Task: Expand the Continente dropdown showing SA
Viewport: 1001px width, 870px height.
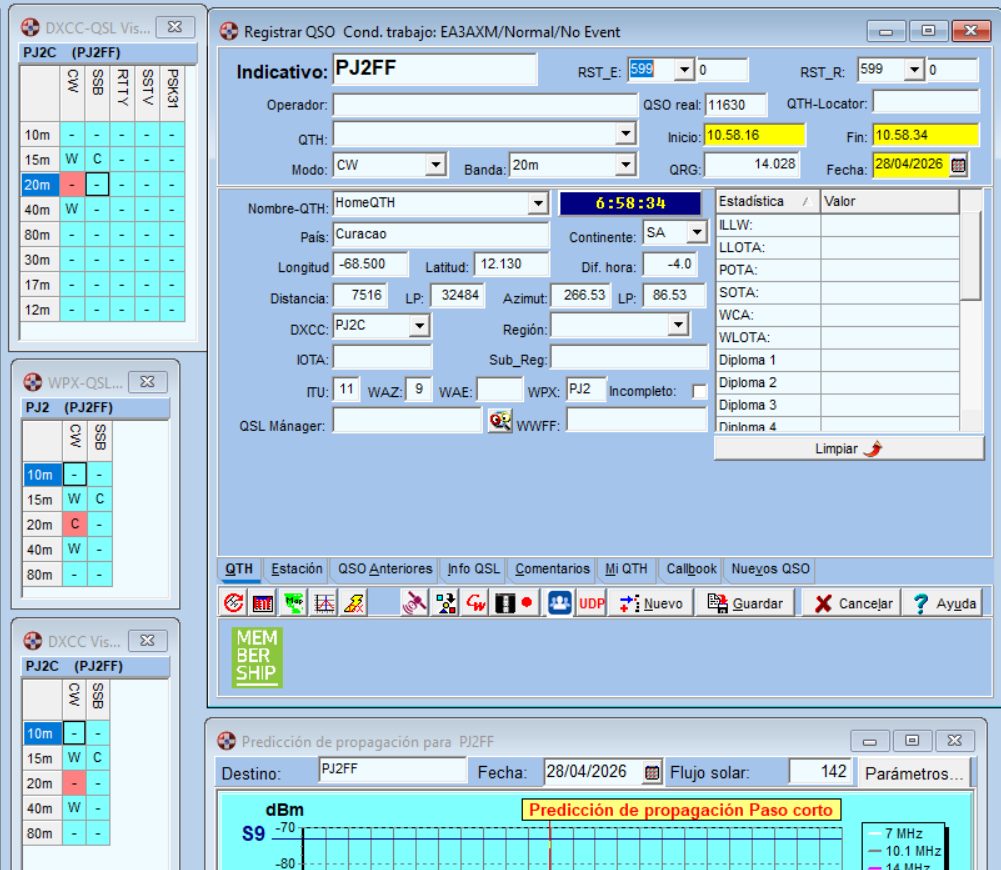Action: tap(696, 234)
